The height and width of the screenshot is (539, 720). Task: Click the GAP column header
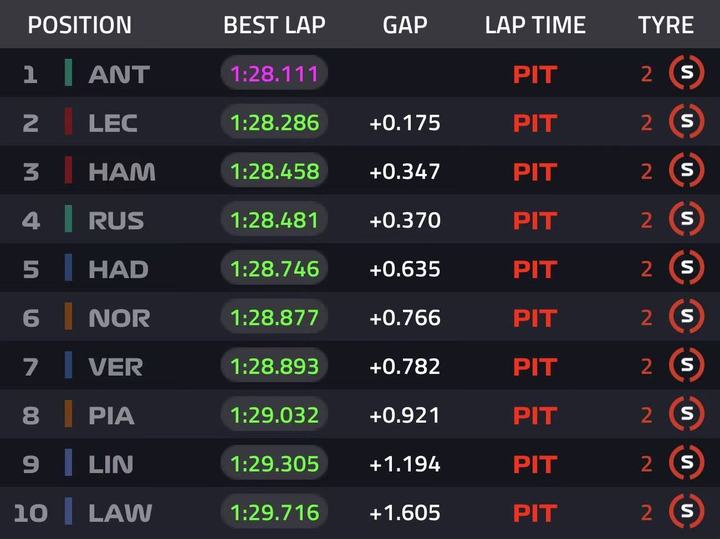point(405,25)
